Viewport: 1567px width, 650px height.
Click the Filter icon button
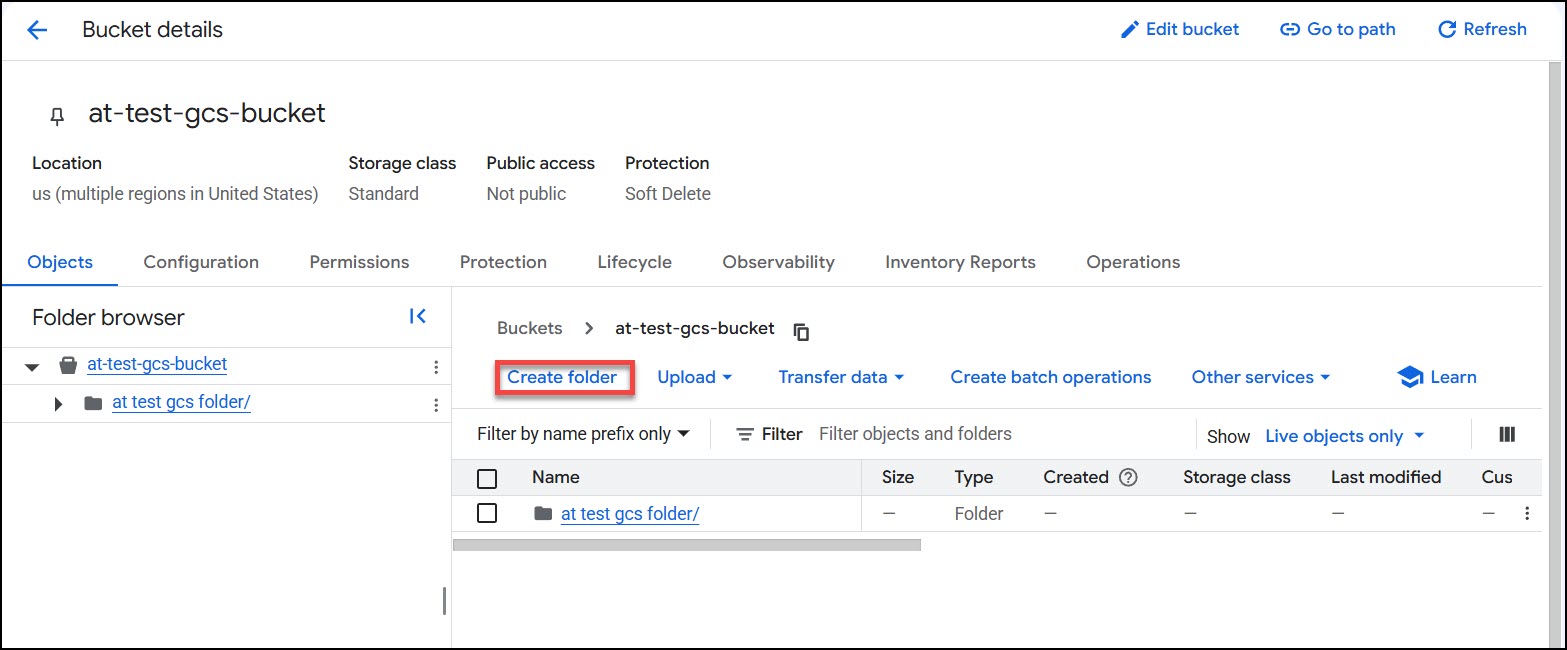tap(768, 434)
